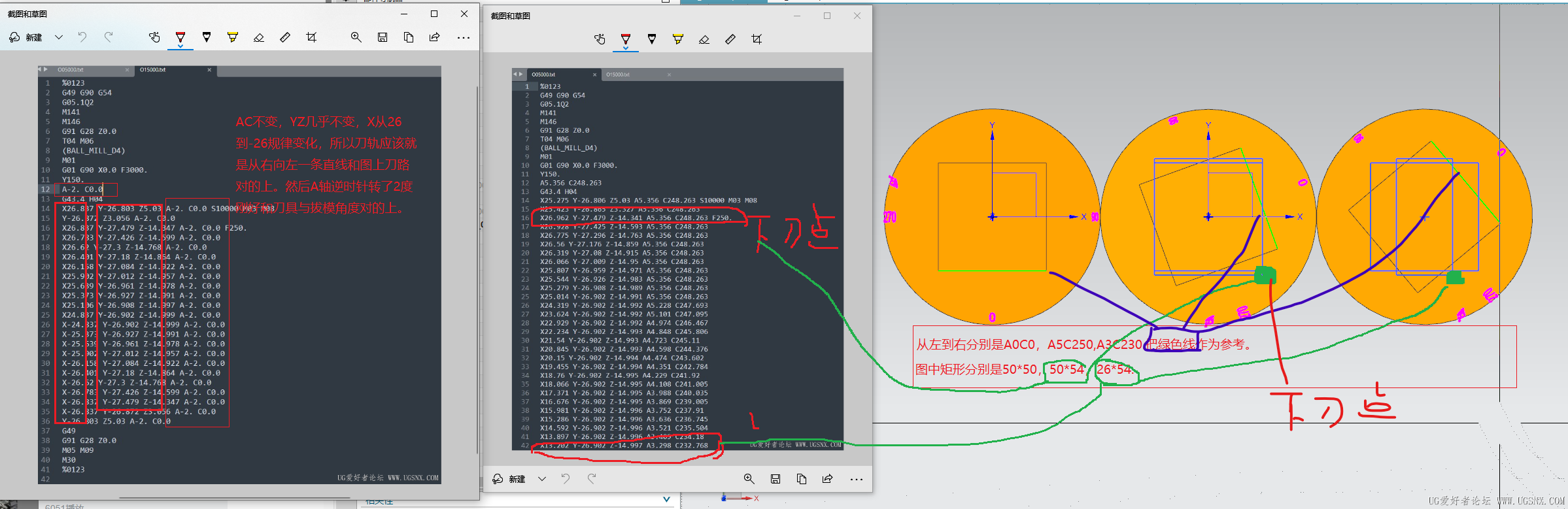Select the yellow highlighter in right window
The image size is (1568, 509).
678,39
